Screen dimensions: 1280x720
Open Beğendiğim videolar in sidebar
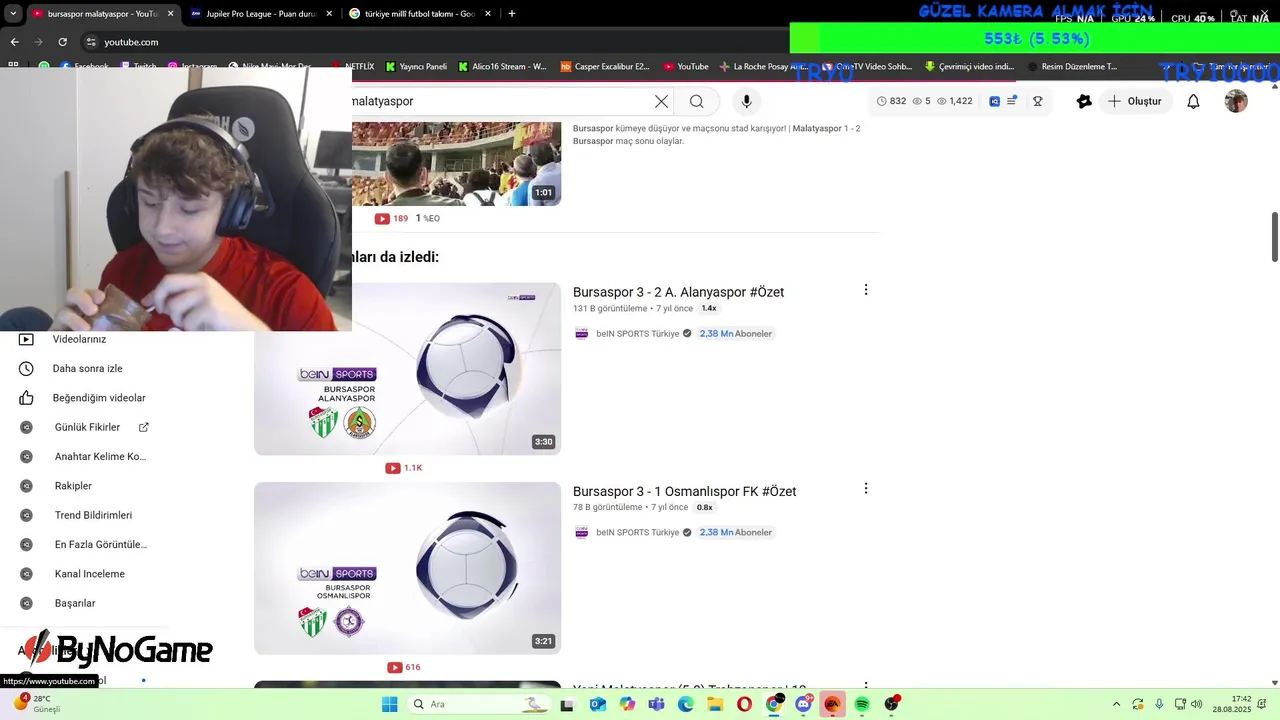[99, 398]
